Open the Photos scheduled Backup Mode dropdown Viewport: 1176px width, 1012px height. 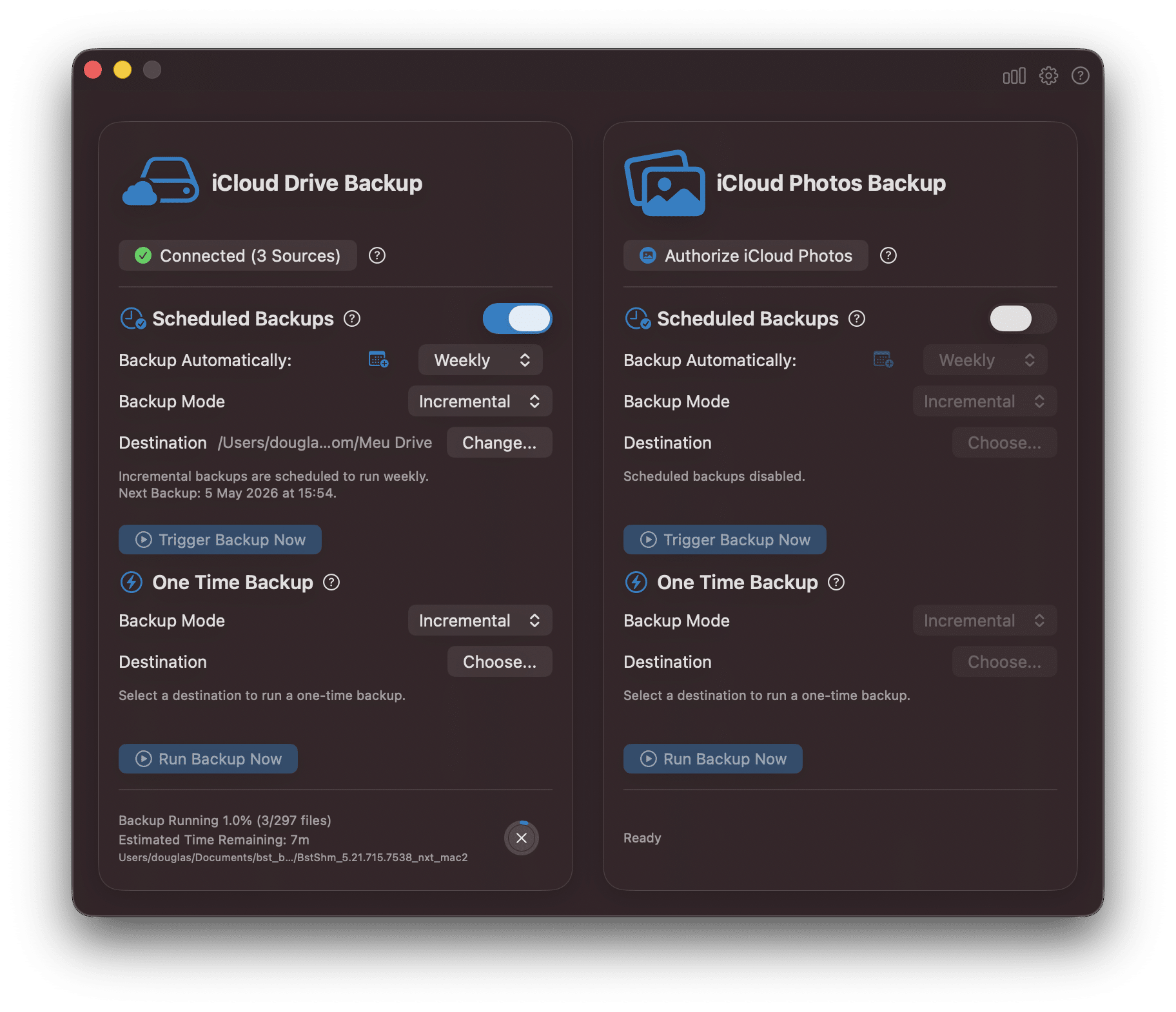click(985, 401)
